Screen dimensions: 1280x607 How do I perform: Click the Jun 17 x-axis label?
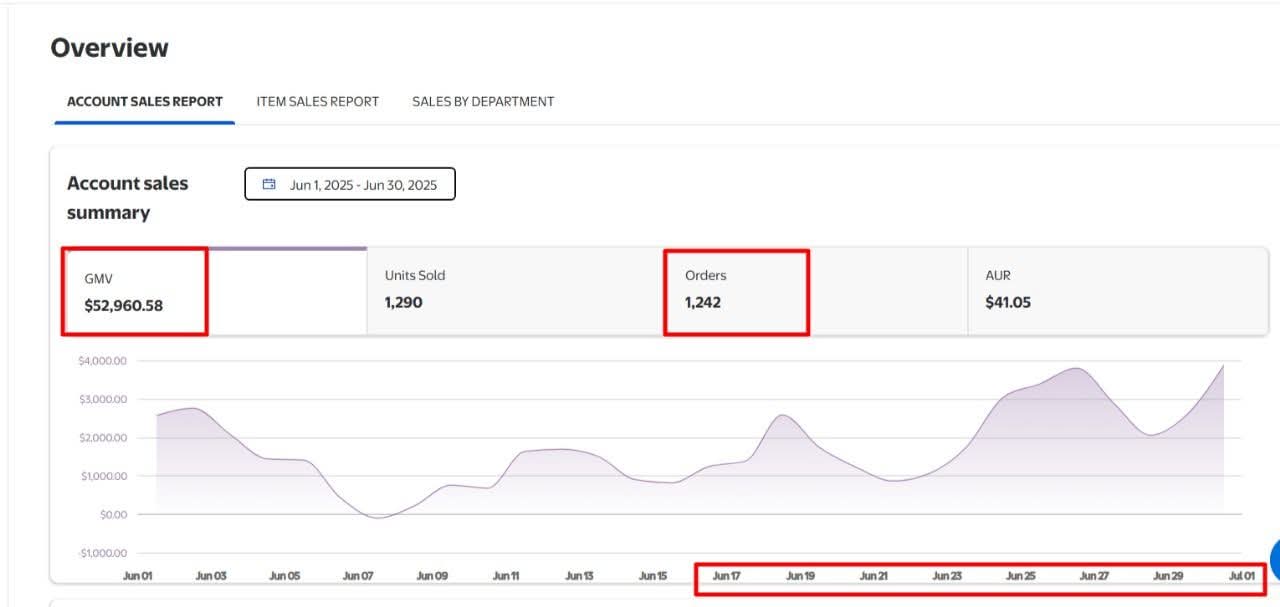coord(727,576)
